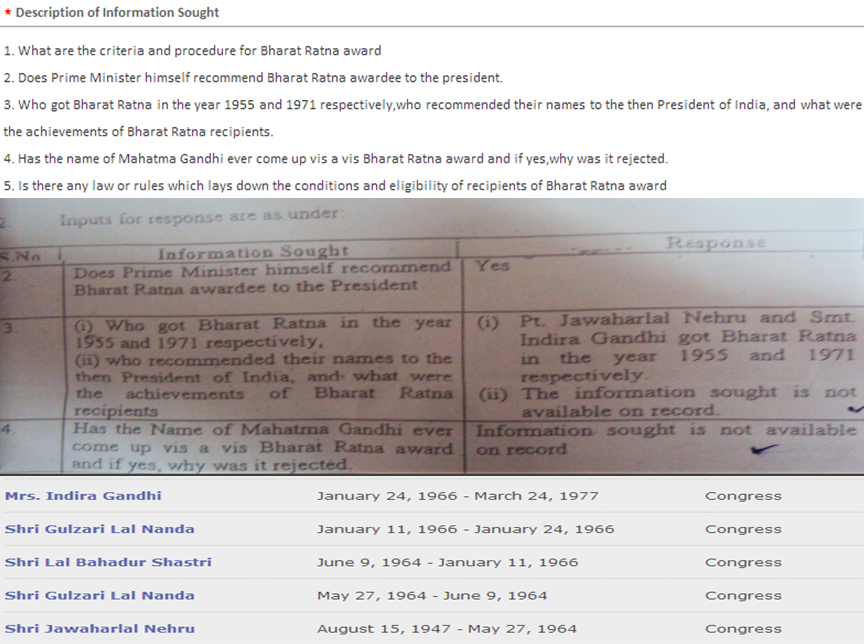The width and height of the screenshot is (864, 644).
Task: Click the 'Information Sought' column header in scan
Action: pyautogui.click(x=253, y=250)
